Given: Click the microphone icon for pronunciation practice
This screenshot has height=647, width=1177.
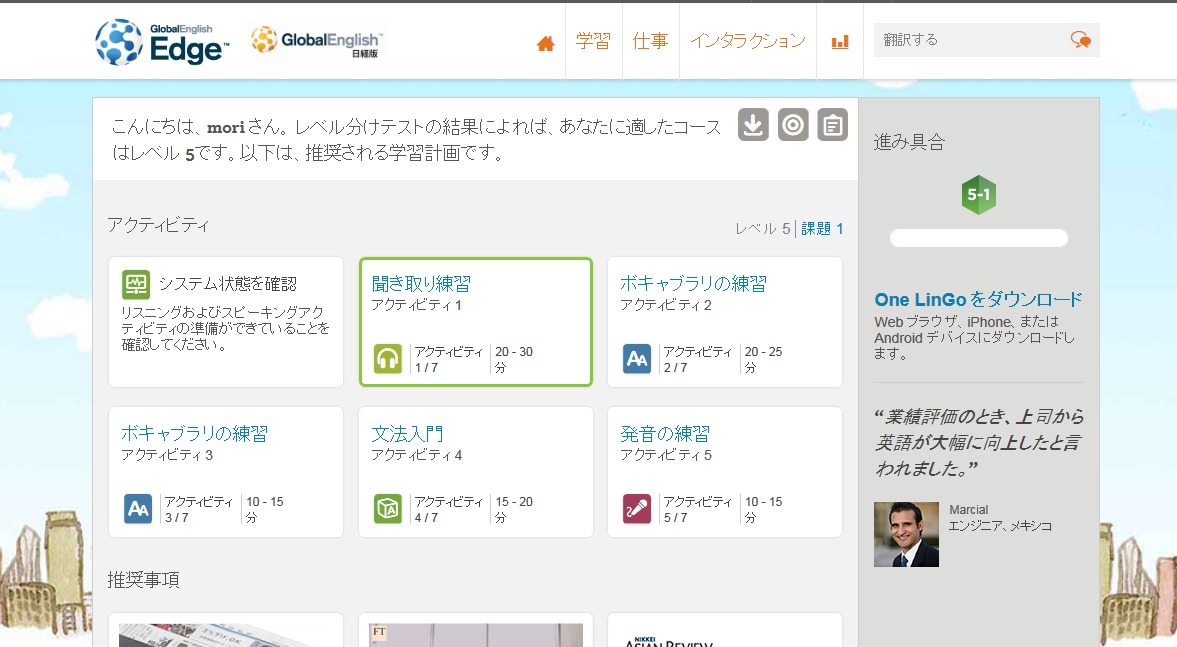Looking at the screenshot, I should [x=637, y=509].
